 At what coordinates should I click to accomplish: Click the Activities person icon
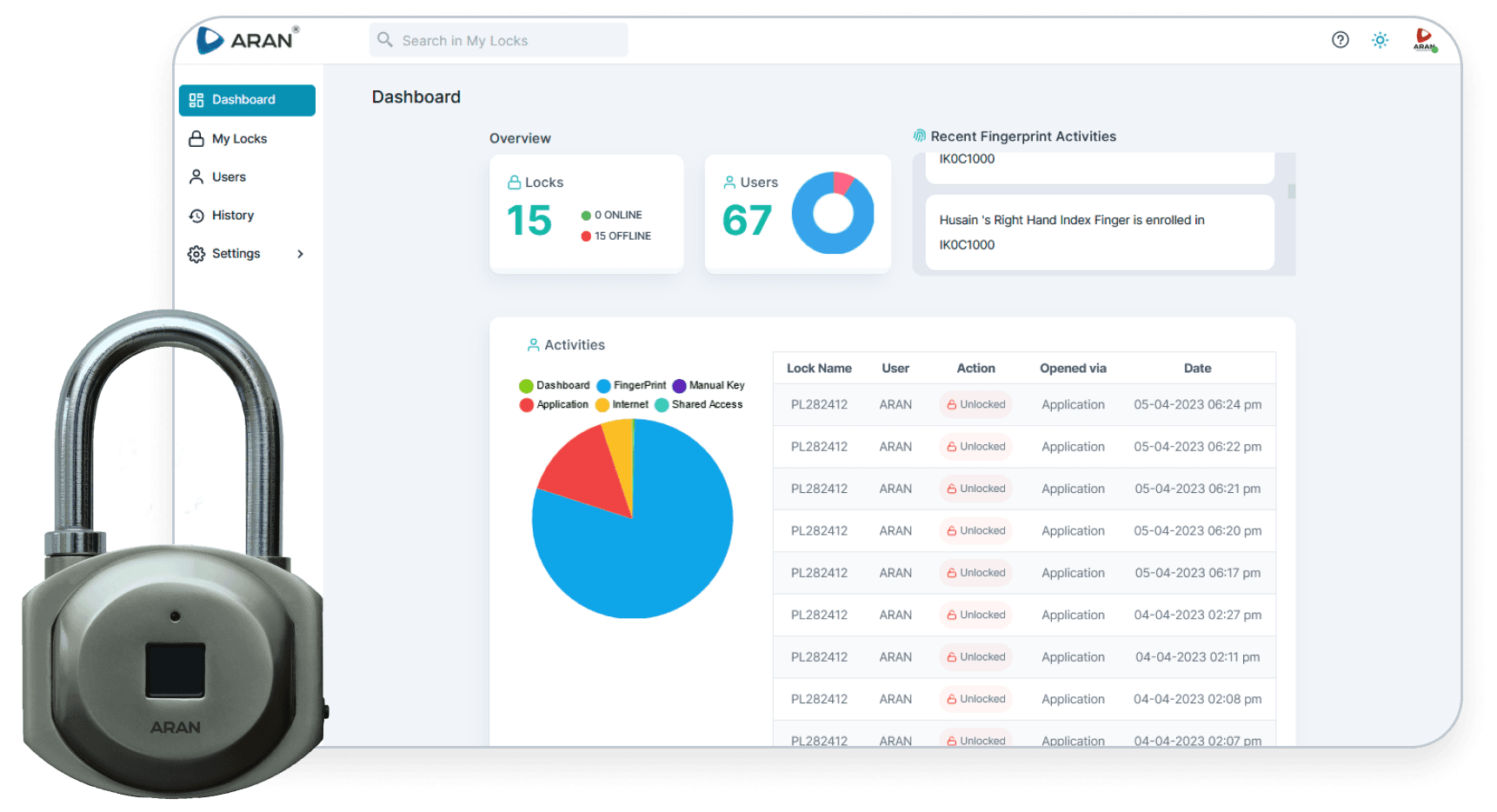[x=533, y=345]
